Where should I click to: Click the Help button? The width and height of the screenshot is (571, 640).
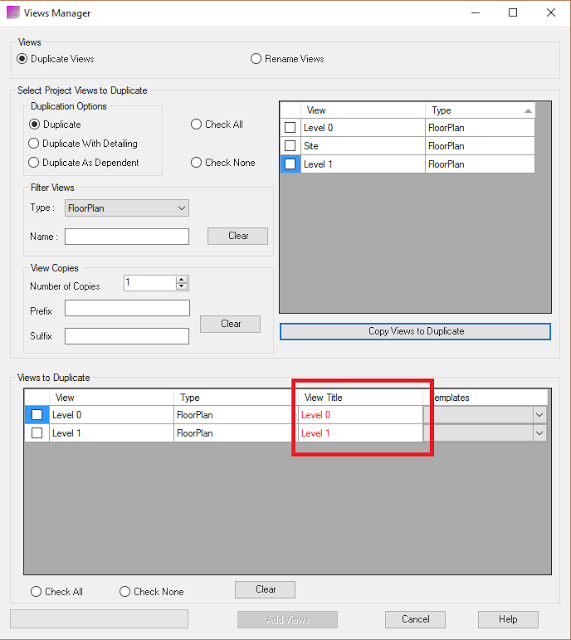[x=508, y=619]
